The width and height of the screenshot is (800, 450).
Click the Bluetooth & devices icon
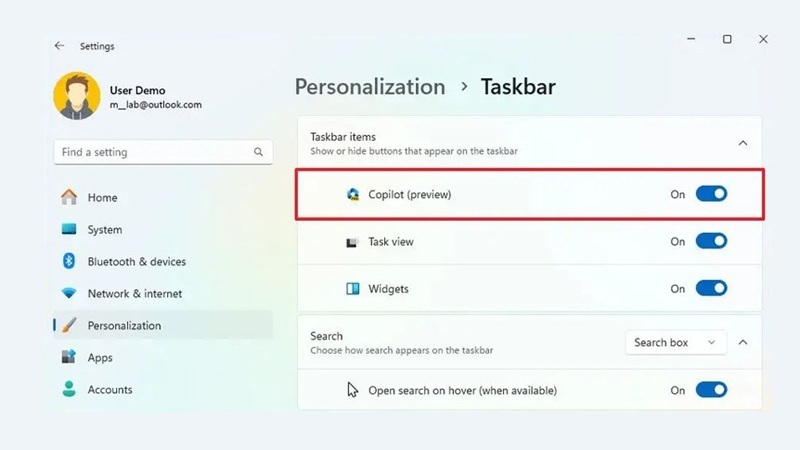(x=69, y=261)
